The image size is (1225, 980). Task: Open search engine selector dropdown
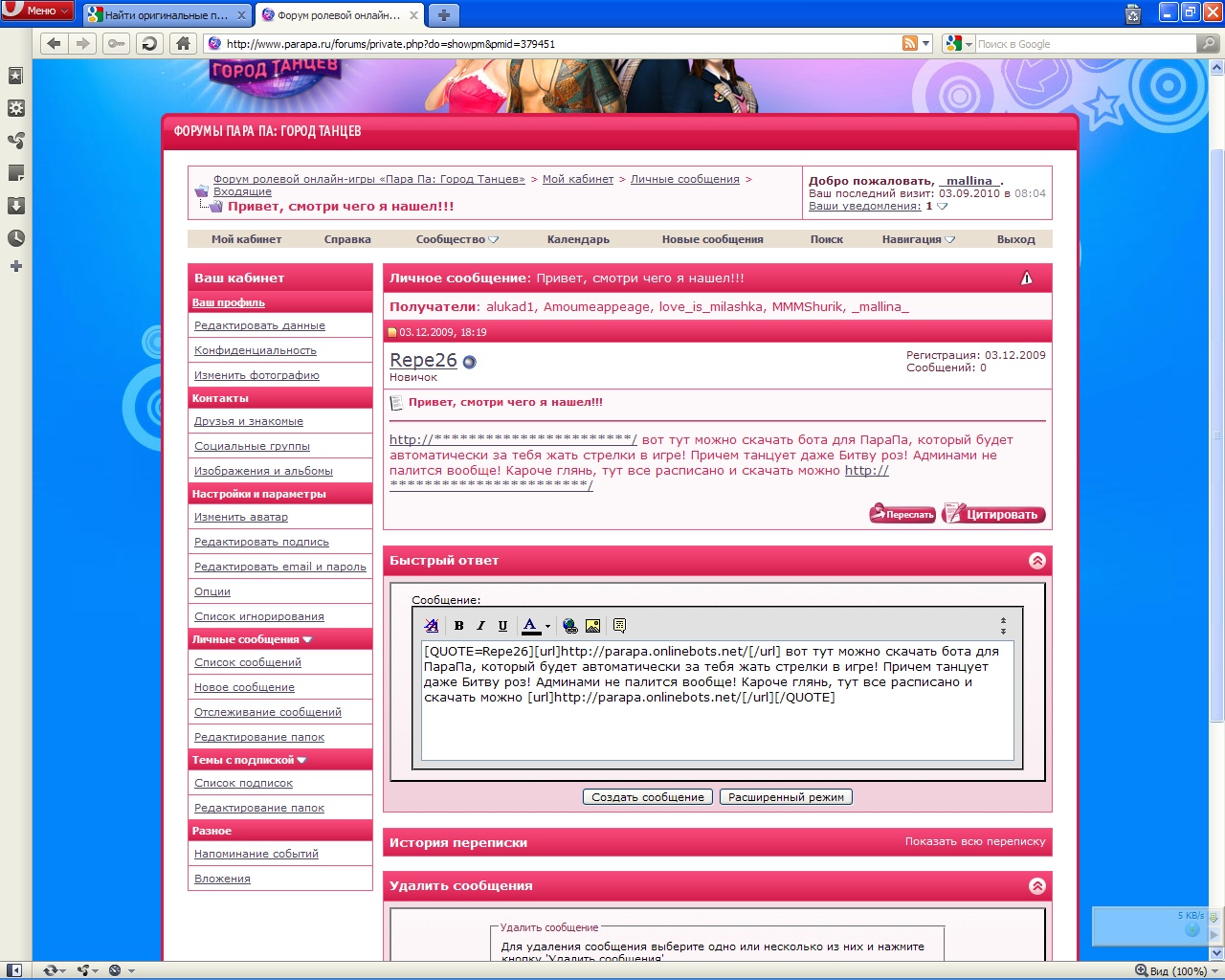tap(958, 43)
